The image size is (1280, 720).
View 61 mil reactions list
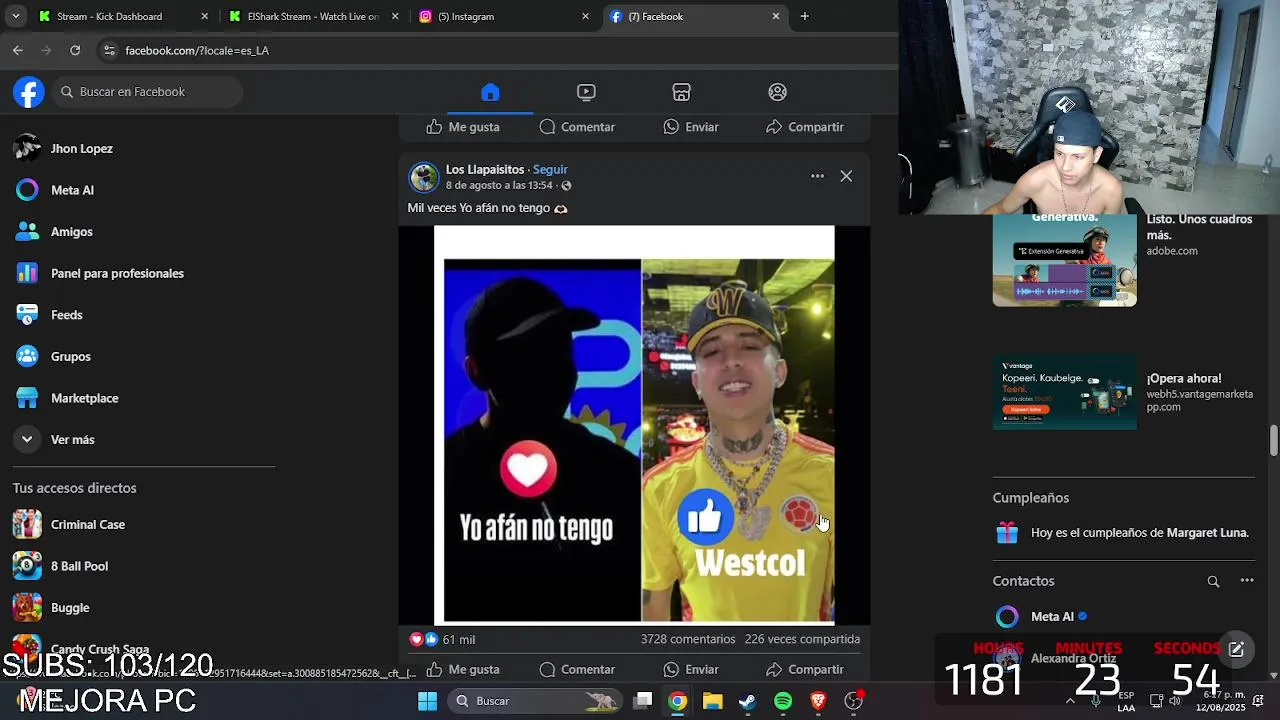point(442,640)
